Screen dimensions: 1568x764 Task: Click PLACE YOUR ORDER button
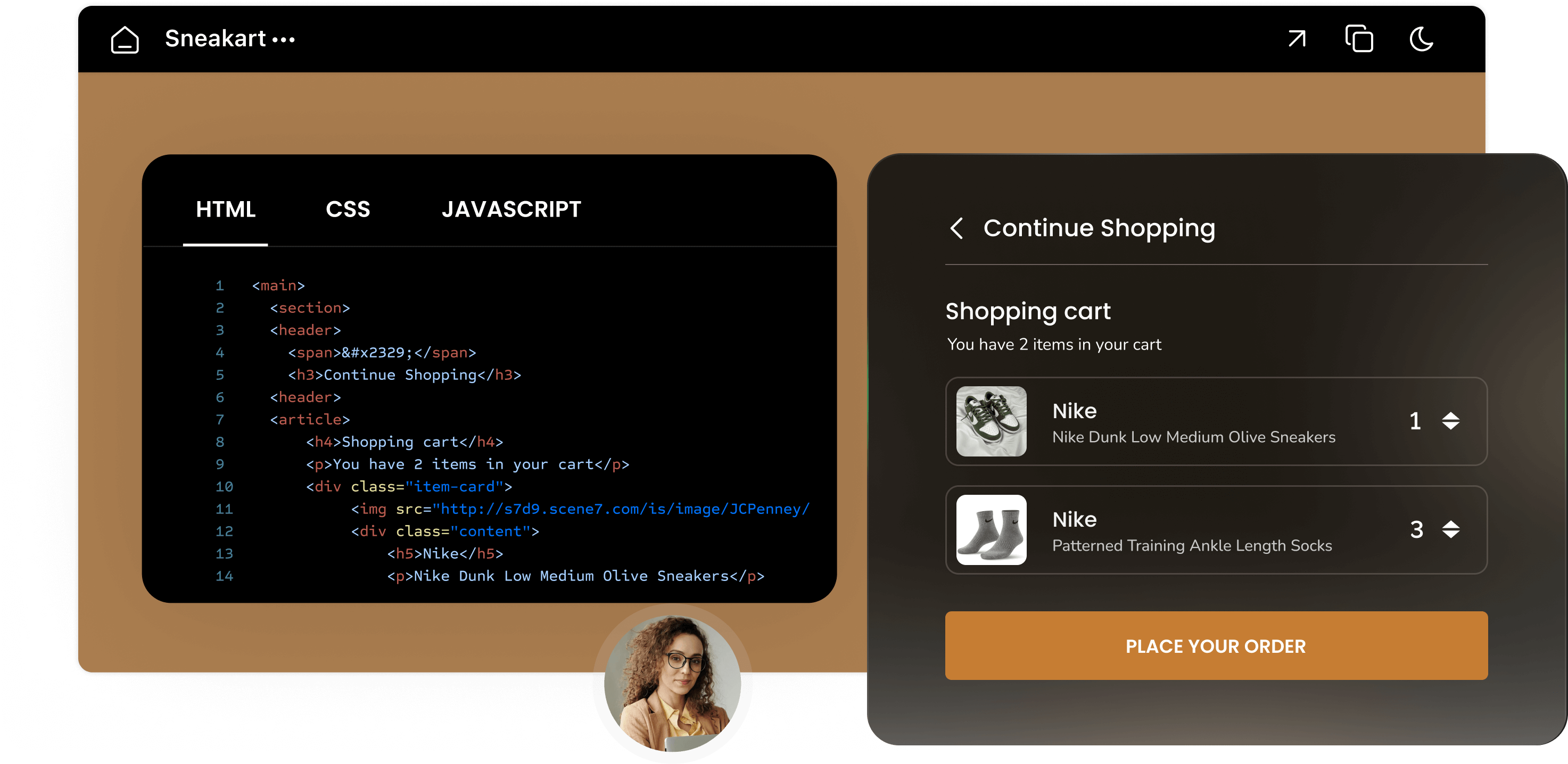[1216, 645]
